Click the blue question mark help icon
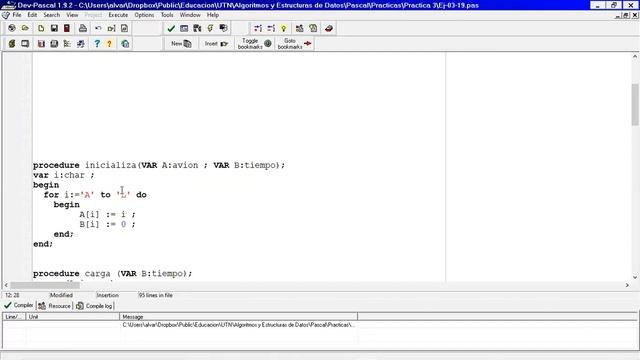Viewport: 640px width, 360px height. 97,44
